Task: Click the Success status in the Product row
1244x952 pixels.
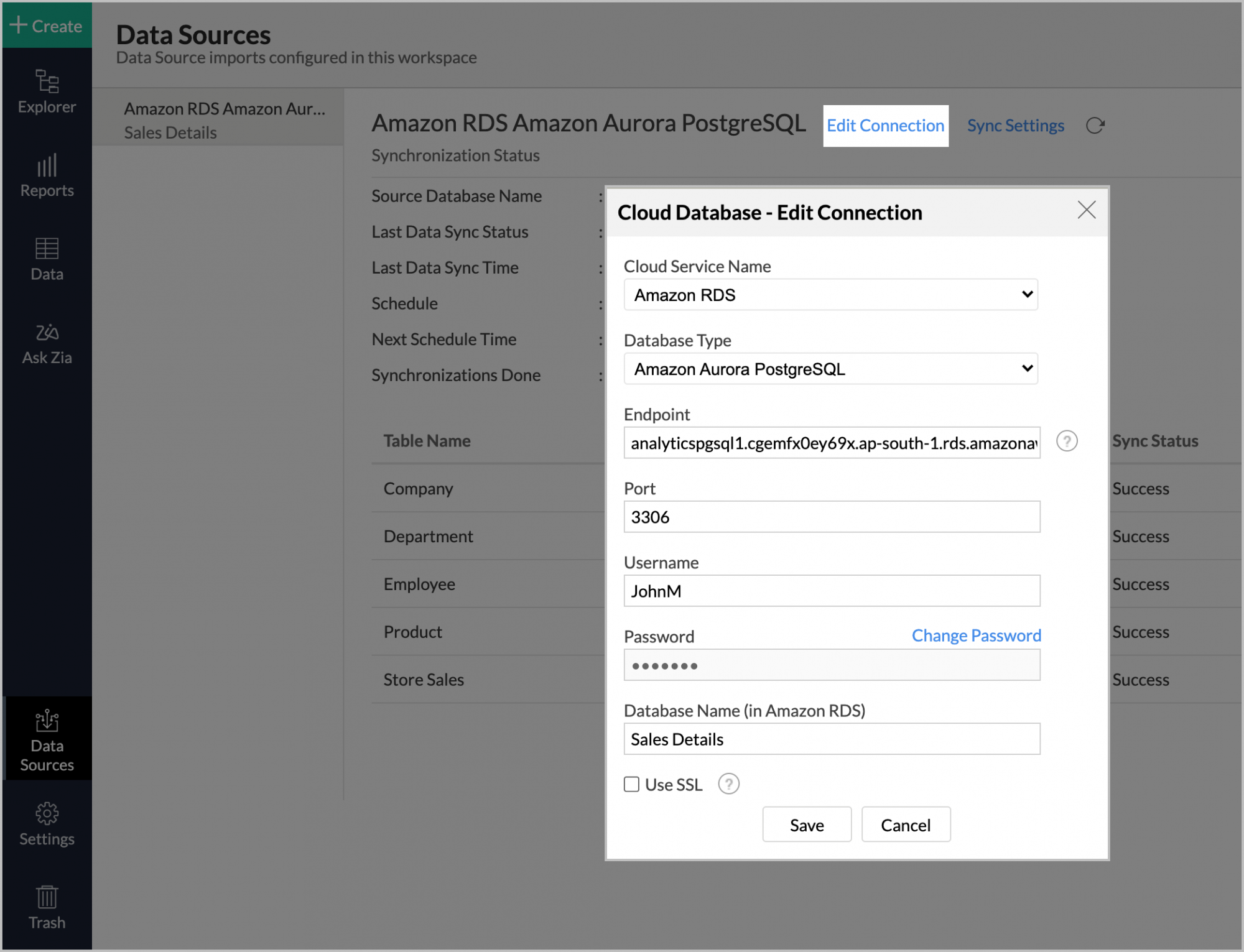Action: point(1140,632)
